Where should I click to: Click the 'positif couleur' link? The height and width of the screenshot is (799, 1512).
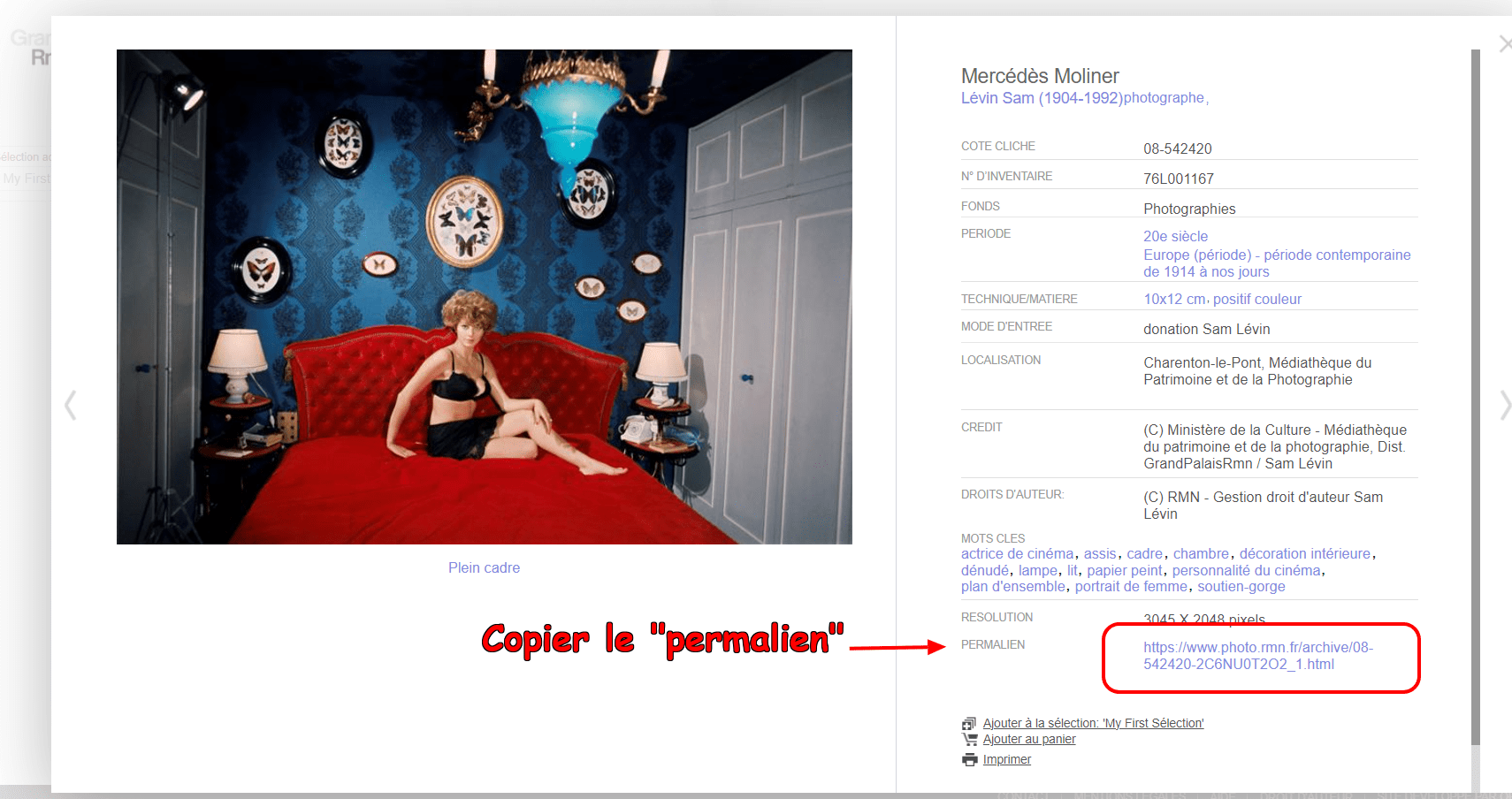pos(1256,300)
